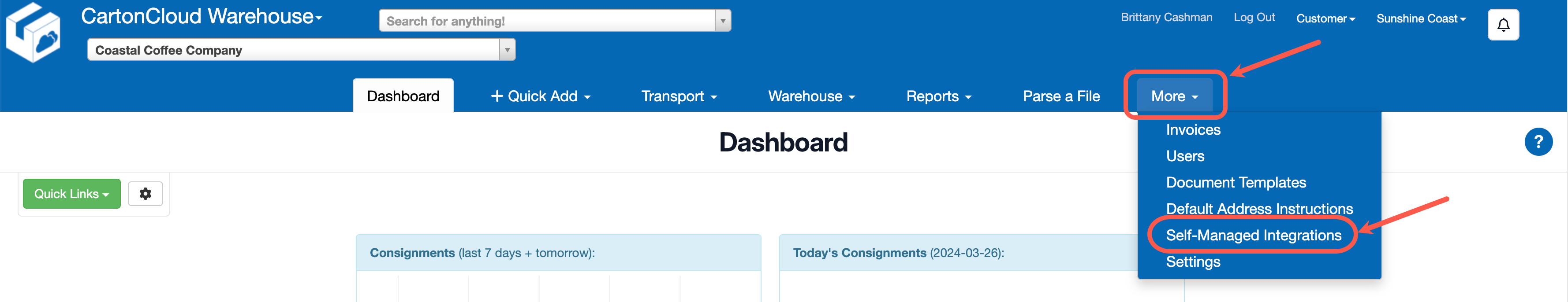Image resolution: width=1568 pixels, height=302 pixels.
Task: Open the notifications bell icon
Action: pyautogui.click(x=1503, y=25)
